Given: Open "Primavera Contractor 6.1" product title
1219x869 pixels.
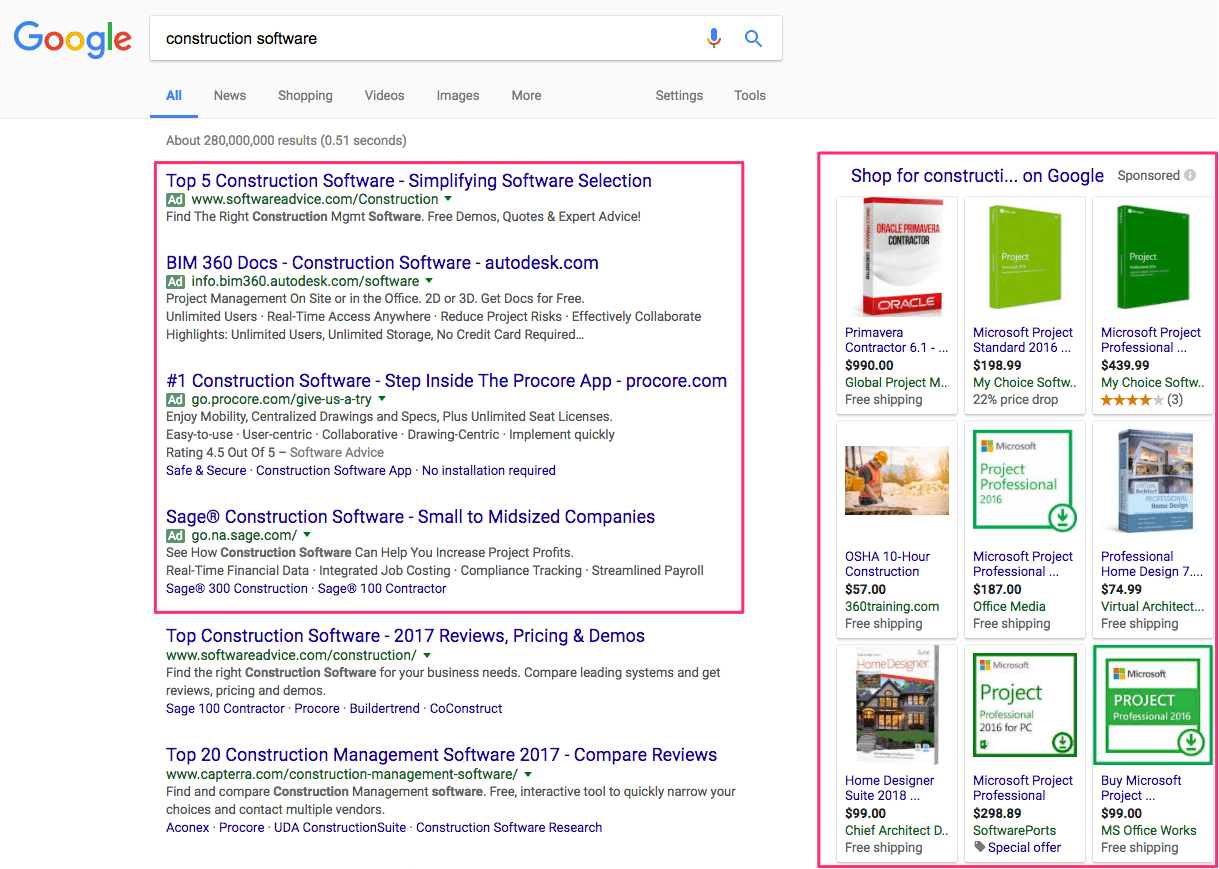Looking at the screenshot, I should (896, 340).
